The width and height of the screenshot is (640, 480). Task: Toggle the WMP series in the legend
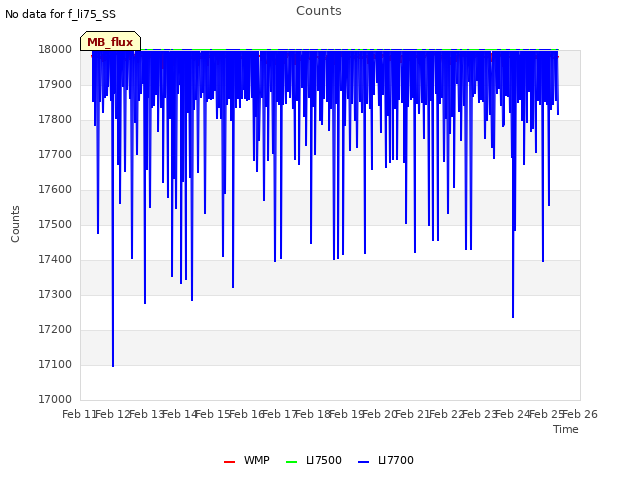pyautogui.click(x=247, y=460)
